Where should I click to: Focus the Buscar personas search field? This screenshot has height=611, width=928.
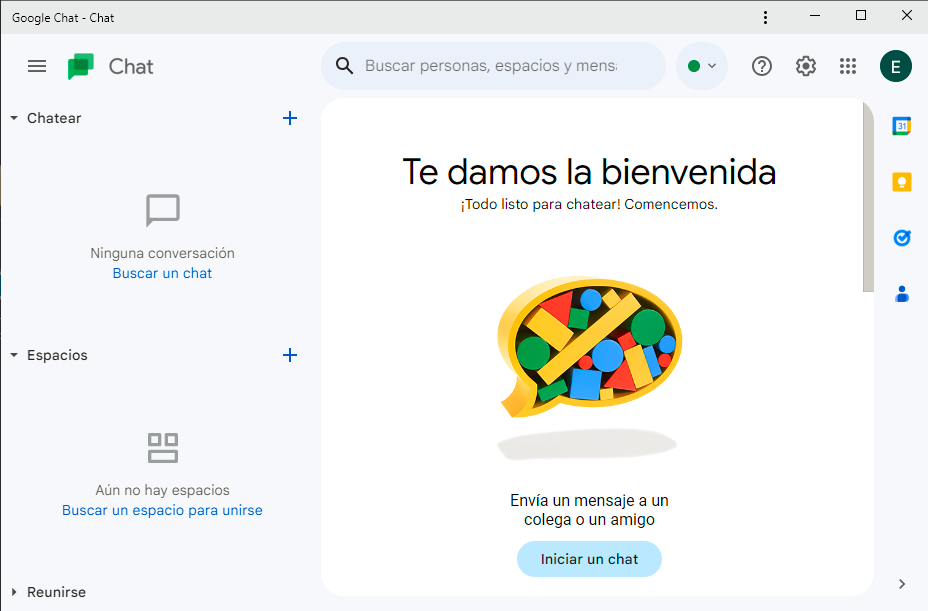point(490,66)
